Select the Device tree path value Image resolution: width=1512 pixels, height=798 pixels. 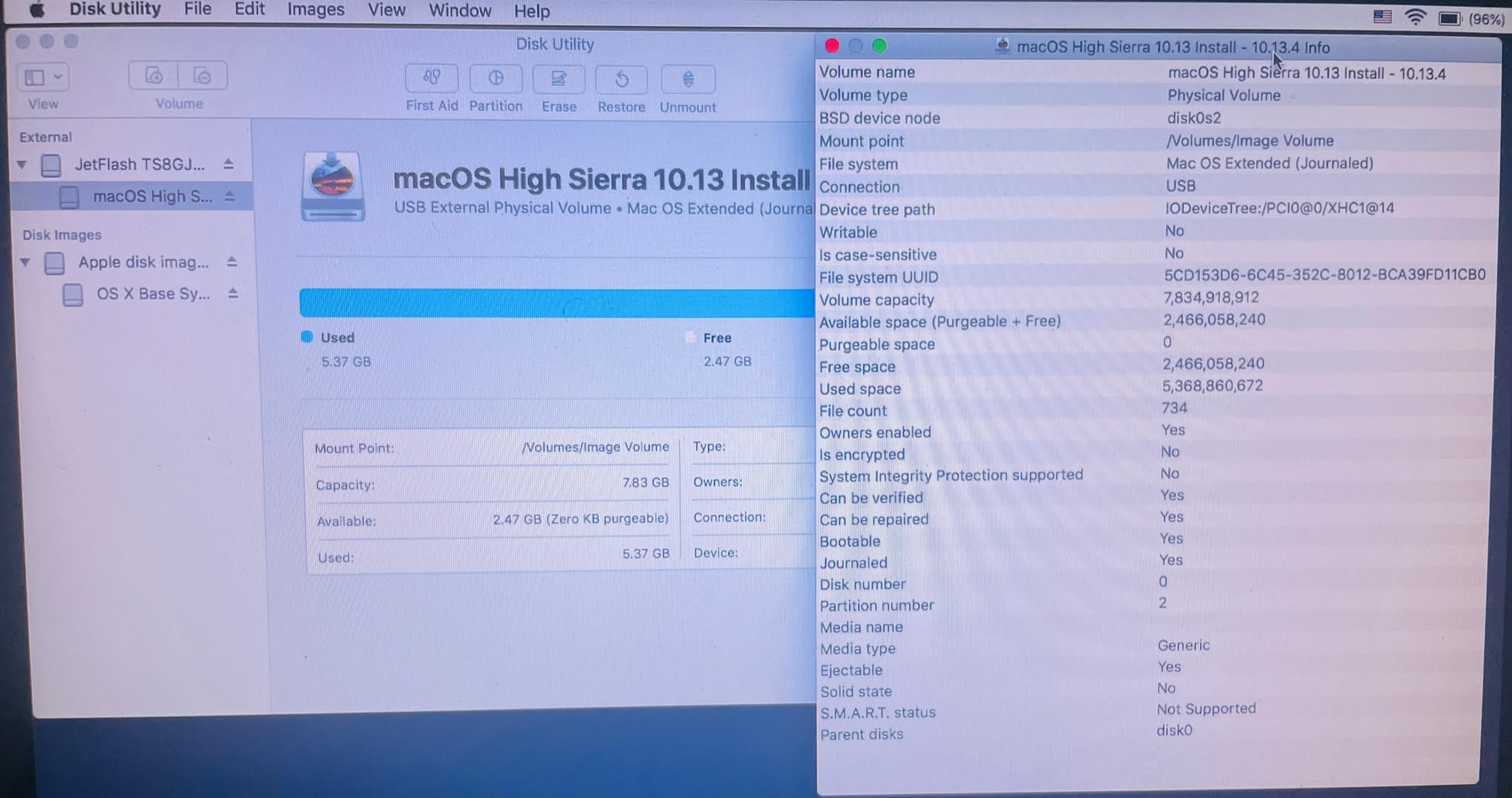point(1279,209)
